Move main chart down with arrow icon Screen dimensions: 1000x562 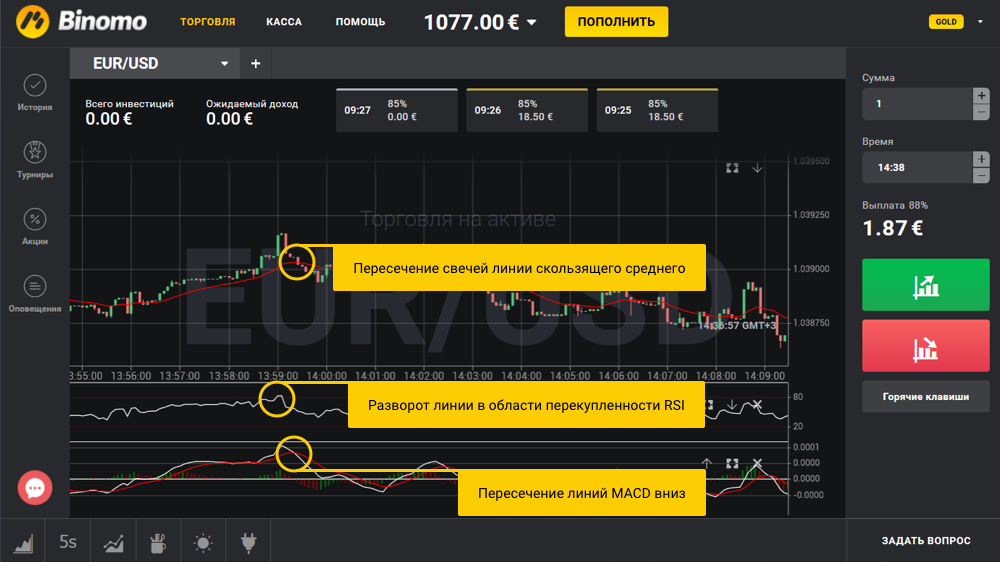pyautogui.click(x=757, y=168)
